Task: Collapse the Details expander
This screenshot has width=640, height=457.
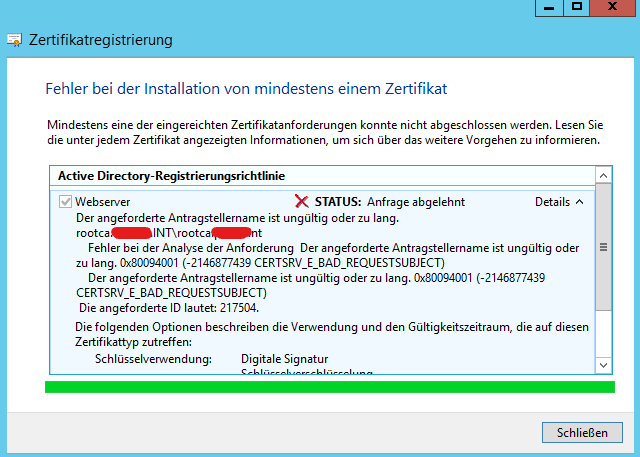Action: point(559,202)
